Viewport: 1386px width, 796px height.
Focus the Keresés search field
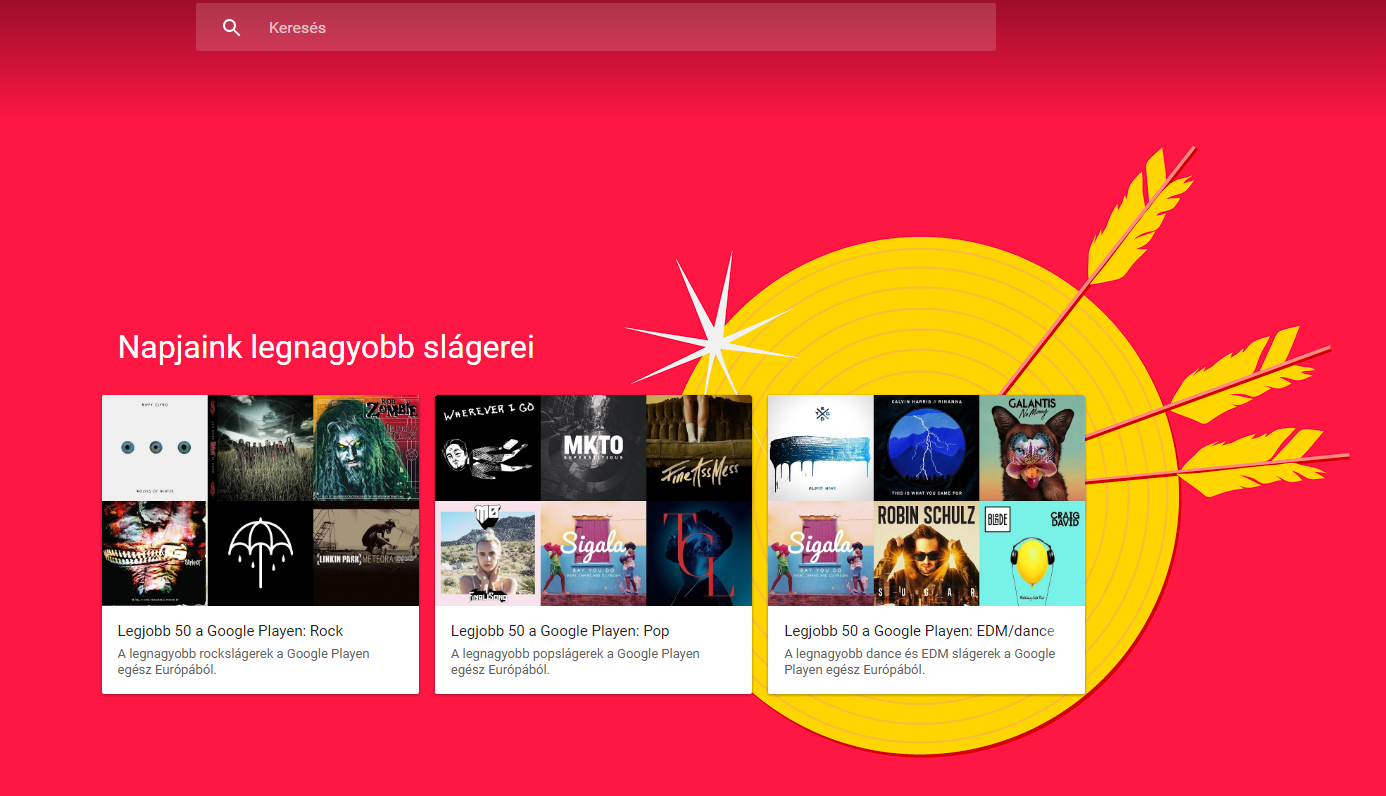tap(596, 27)
